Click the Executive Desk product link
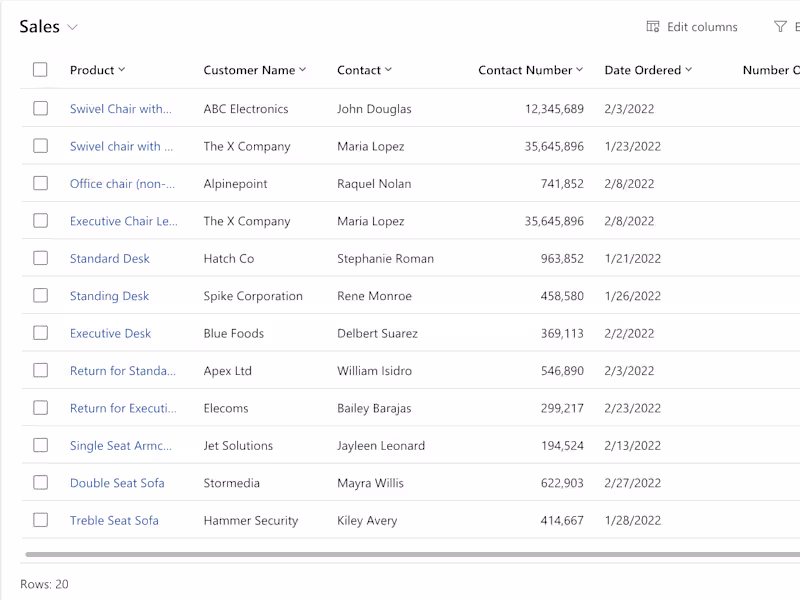This screenshot has width=800, height=600. [110, 334]
